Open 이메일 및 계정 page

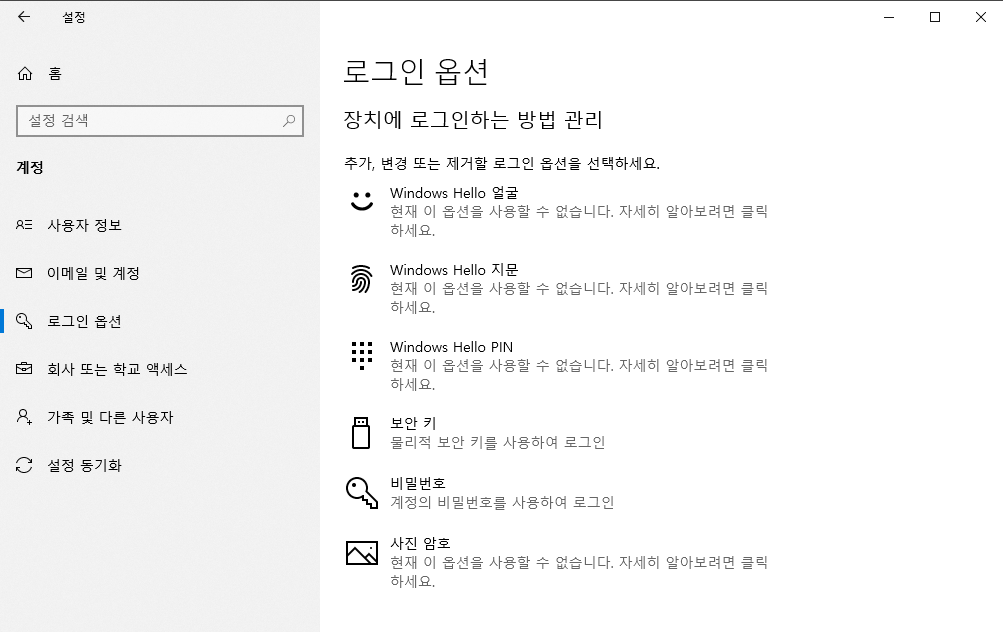(x=160, y=273)
